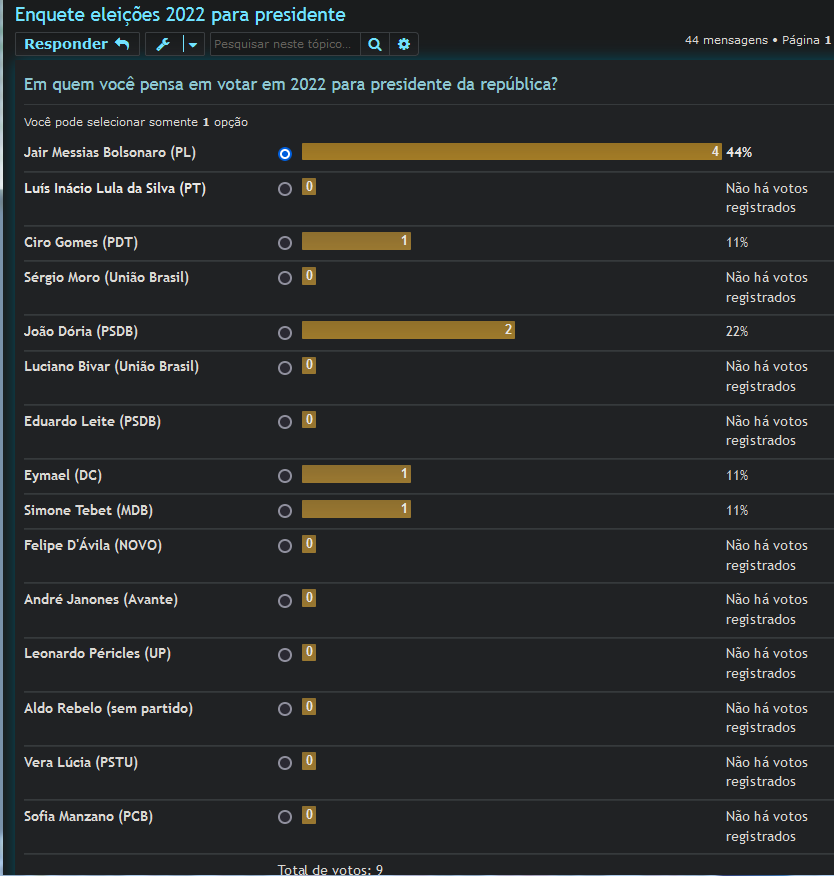
Task: Click the Responder reply button
Action: [x=77, y=44]
